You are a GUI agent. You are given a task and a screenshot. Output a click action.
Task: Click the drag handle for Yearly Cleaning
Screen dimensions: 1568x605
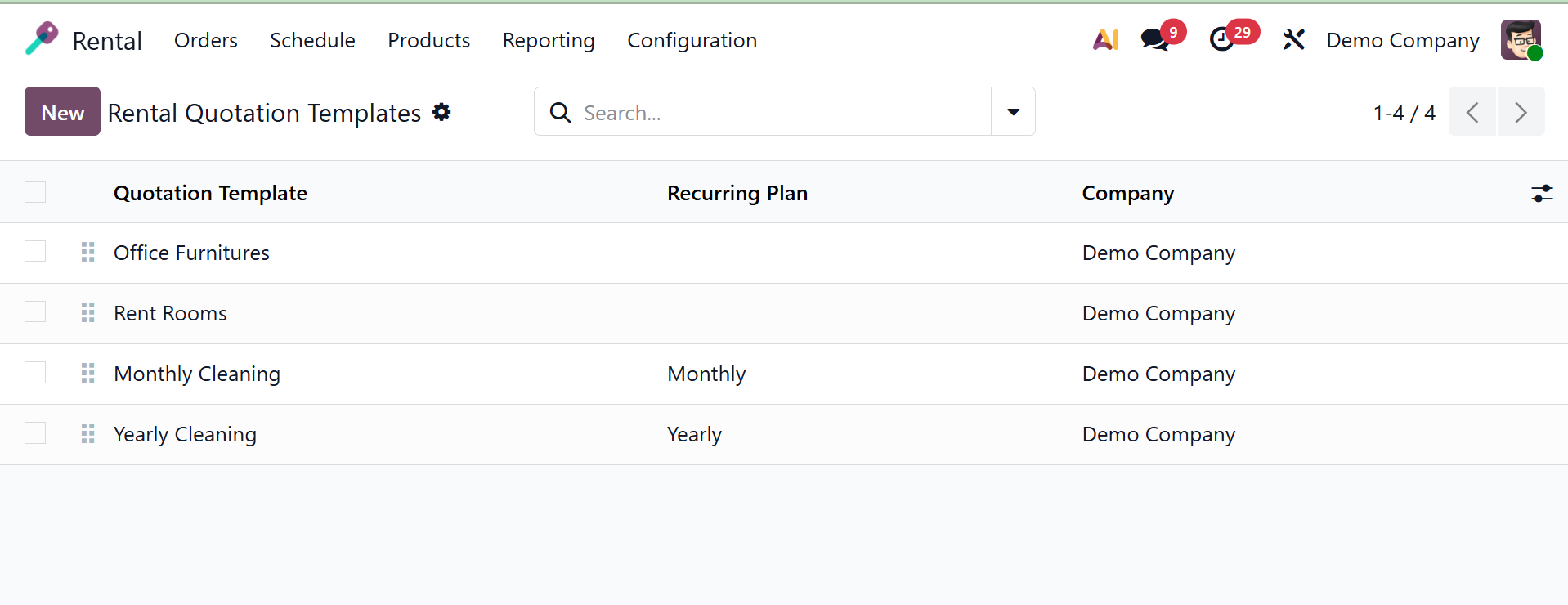tap(88, 433)
